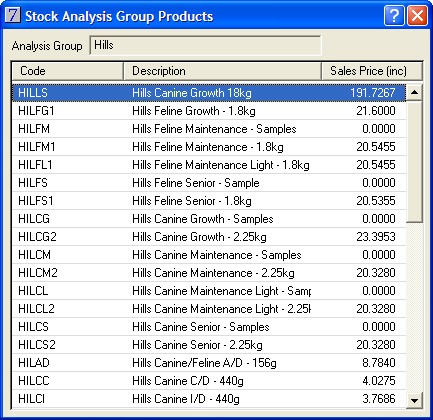
Task: Click description Hills Feline Maintenance Light - 1.8kg
Action: (221, 165)
